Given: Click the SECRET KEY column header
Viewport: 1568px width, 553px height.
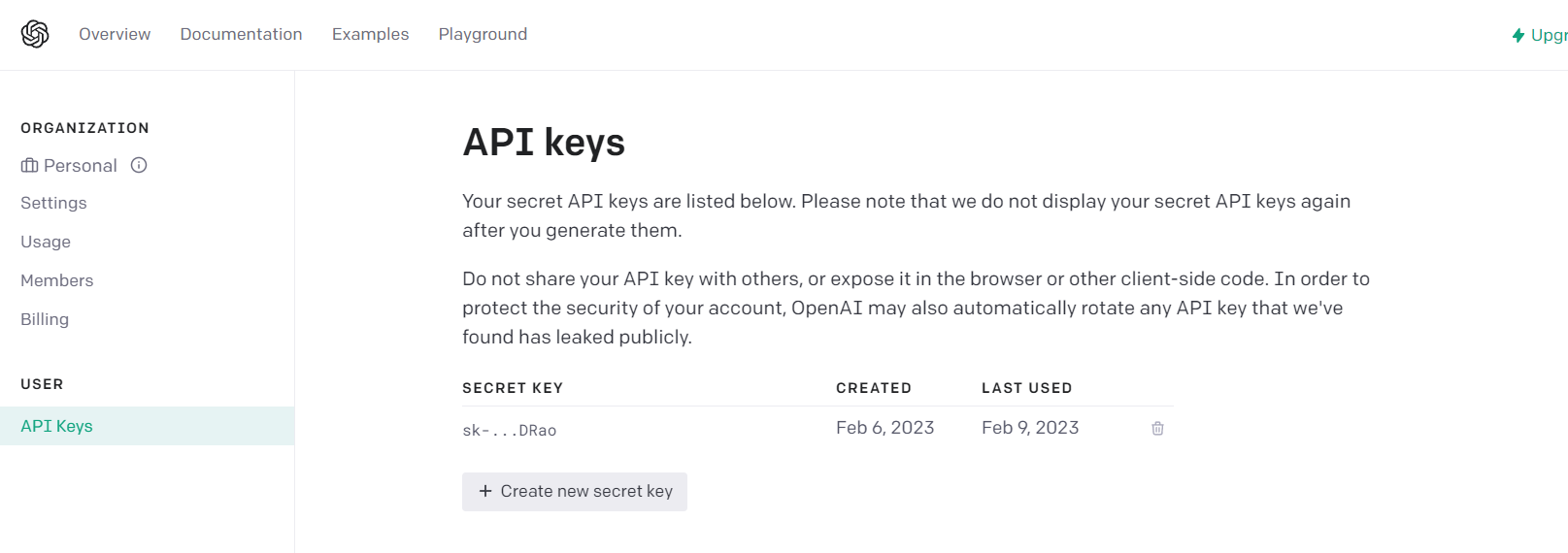Looking at the screenshot, I should tap(513, 388).
